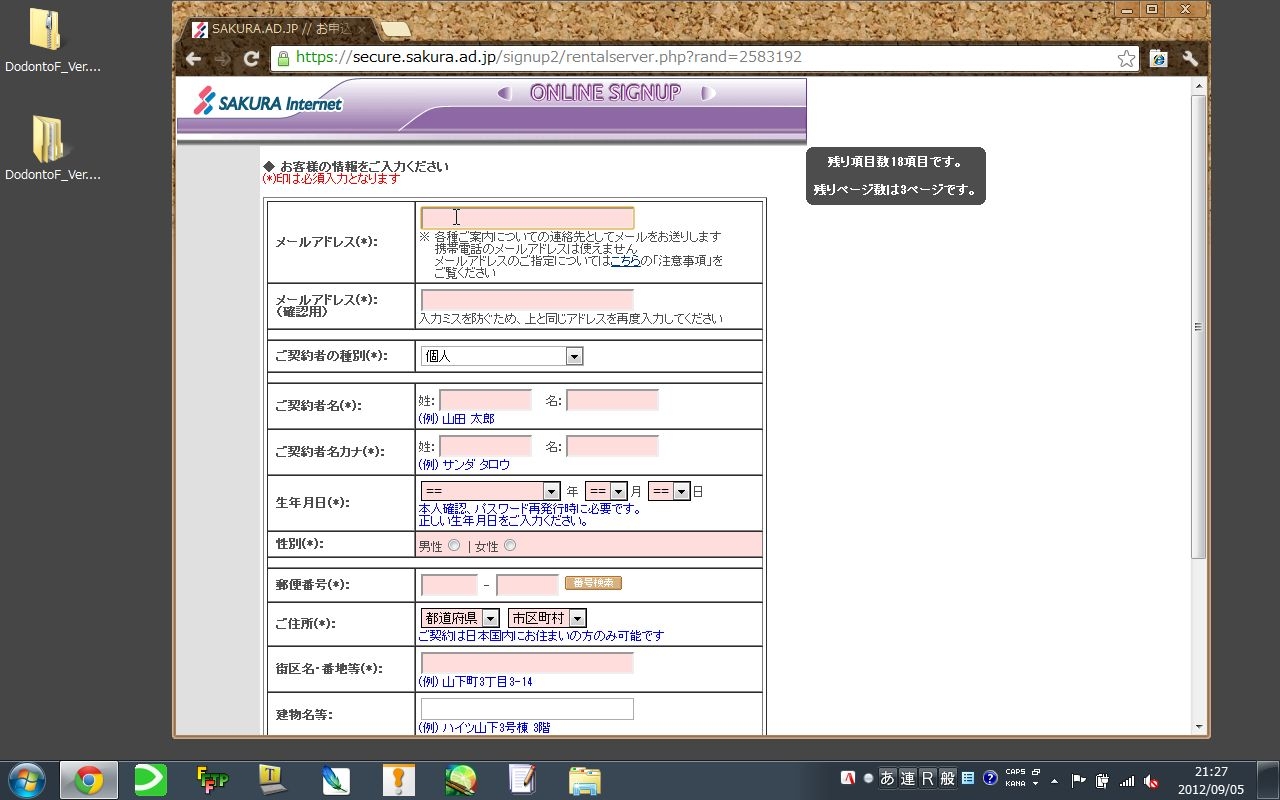Click the (例) 山田 太郎 example text
Viewport: 1280px width, 800px height.
[456, 419]
